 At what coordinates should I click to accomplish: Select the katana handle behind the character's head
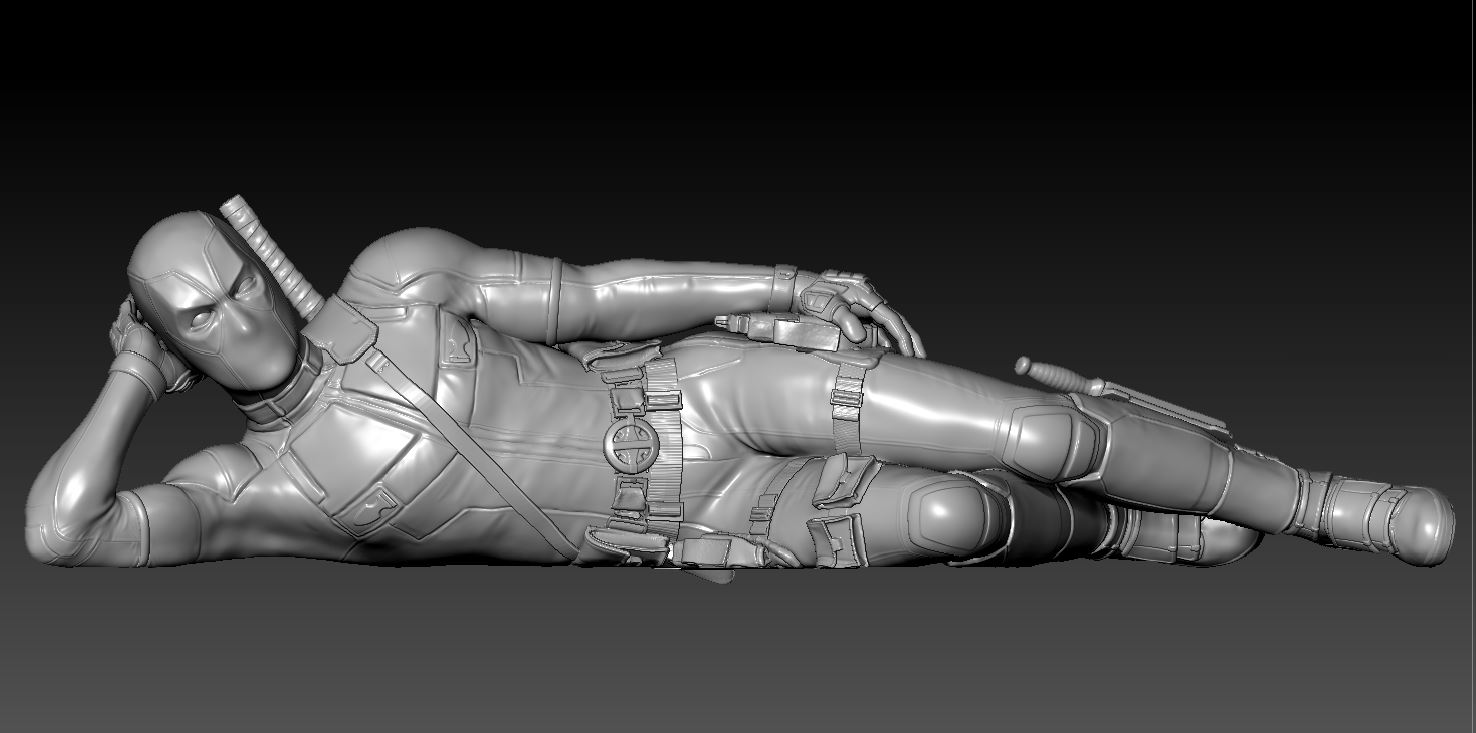tap(272, 254)
